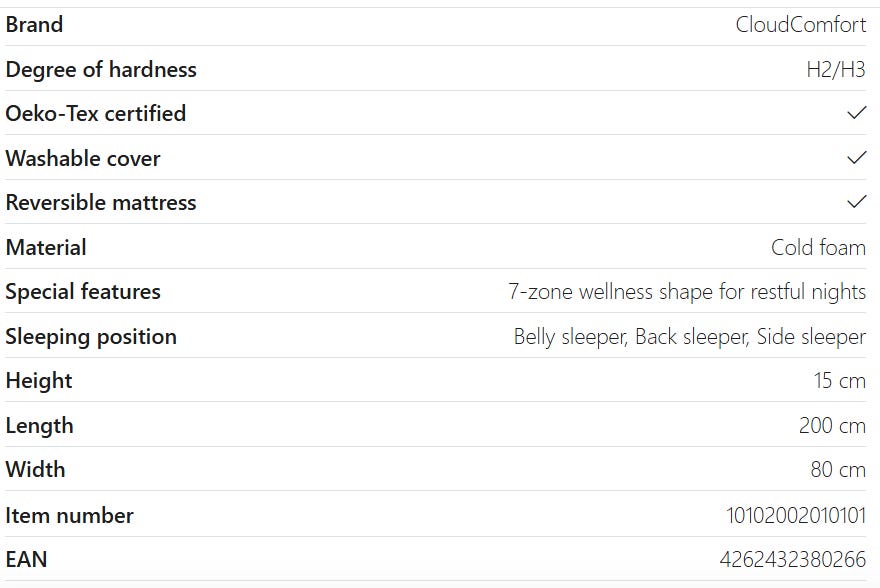Screen dimensions: 880x588
Task: Click the Special features label
Action: tap(83, 292)
